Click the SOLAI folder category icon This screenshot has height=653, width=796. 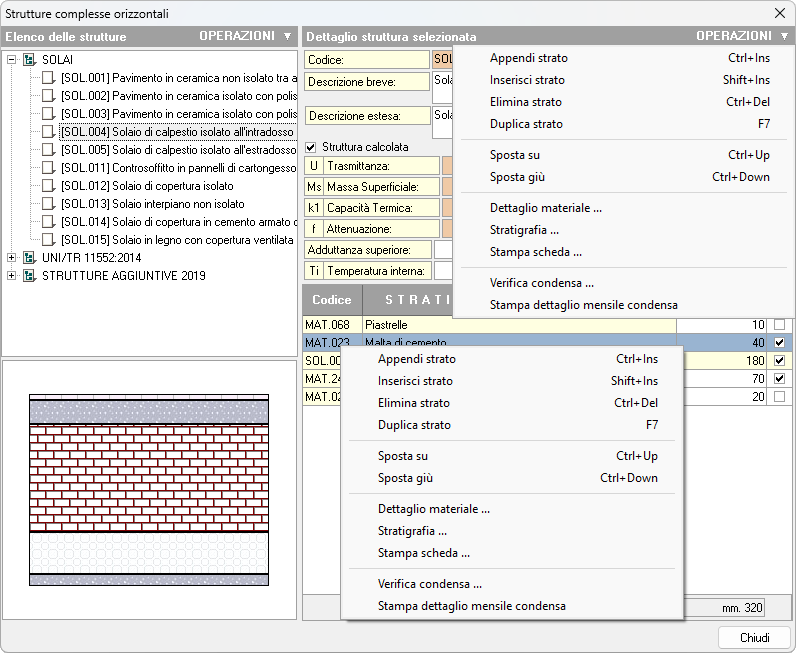click(29, 60)
